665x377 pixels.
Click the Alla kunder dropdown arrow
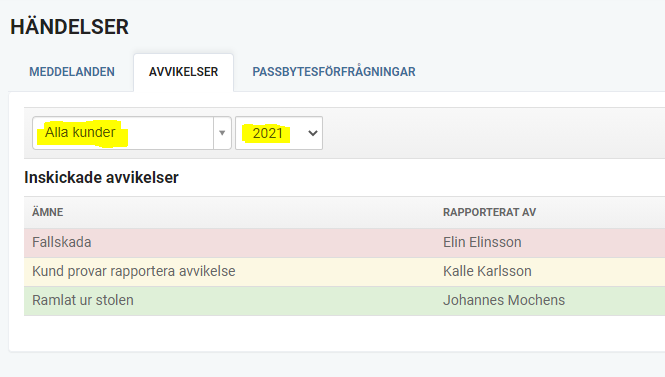[222, 133]
